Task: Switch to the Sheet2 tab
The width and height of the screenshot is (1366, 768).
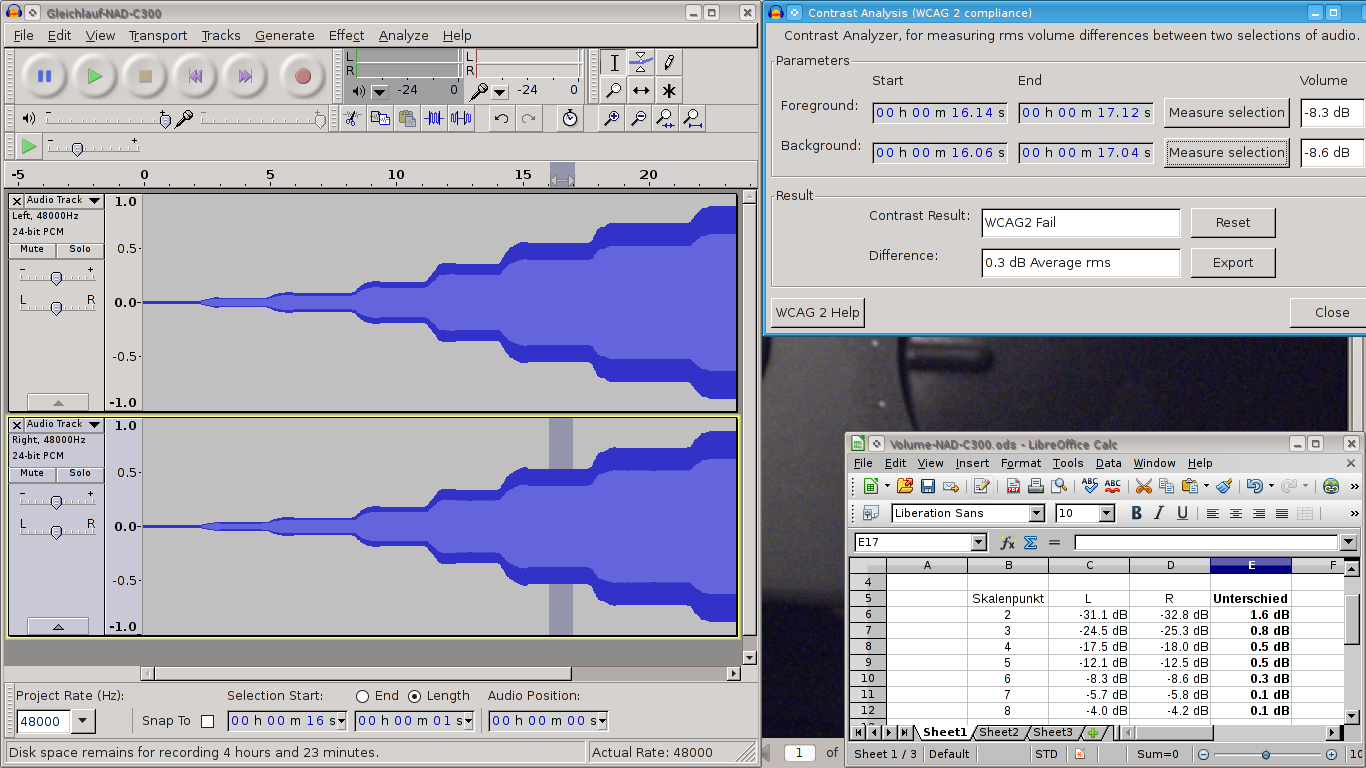Action: 998,732
